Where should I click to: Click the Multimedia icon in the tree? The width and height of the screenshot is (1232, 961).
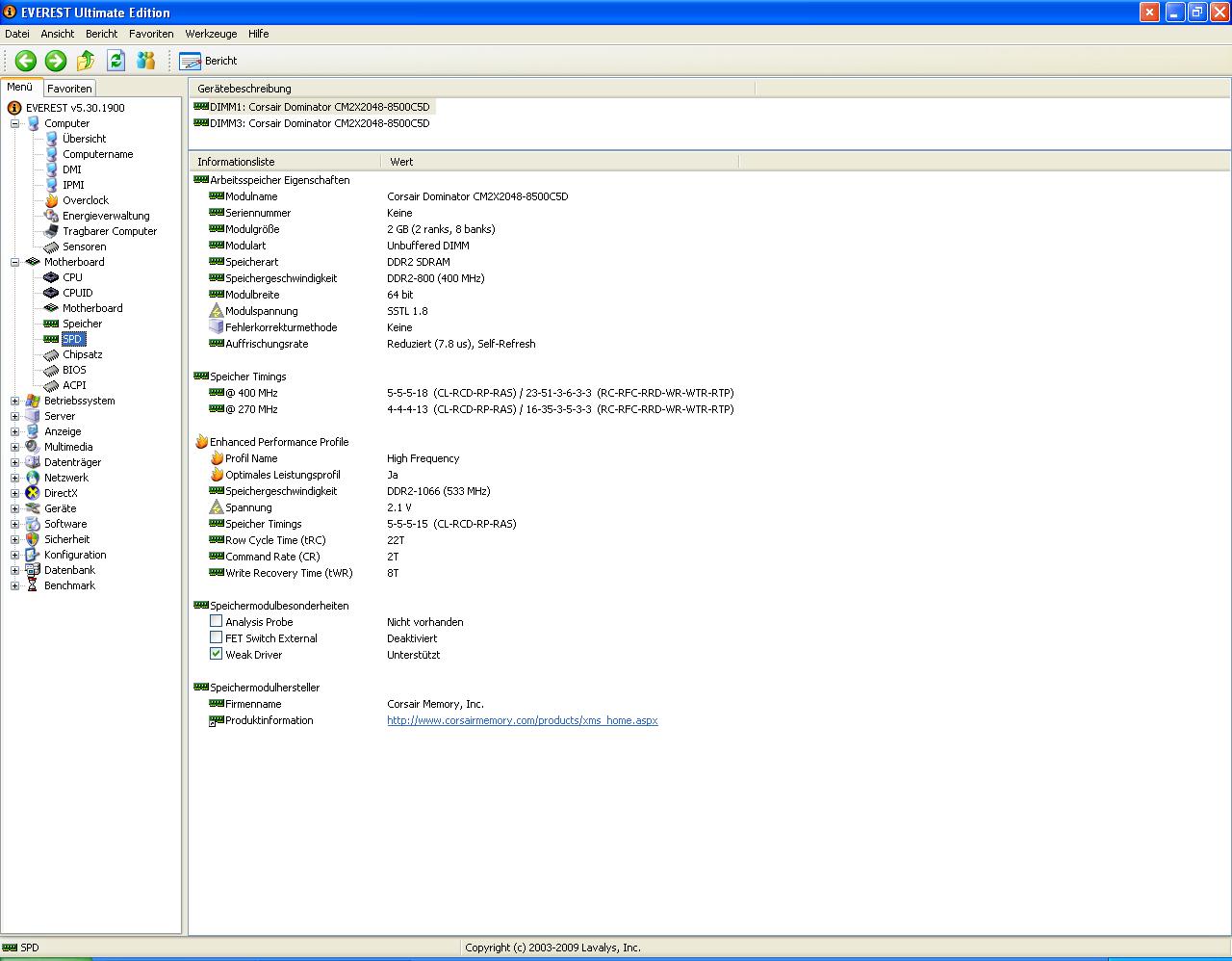tap(34, 447)
